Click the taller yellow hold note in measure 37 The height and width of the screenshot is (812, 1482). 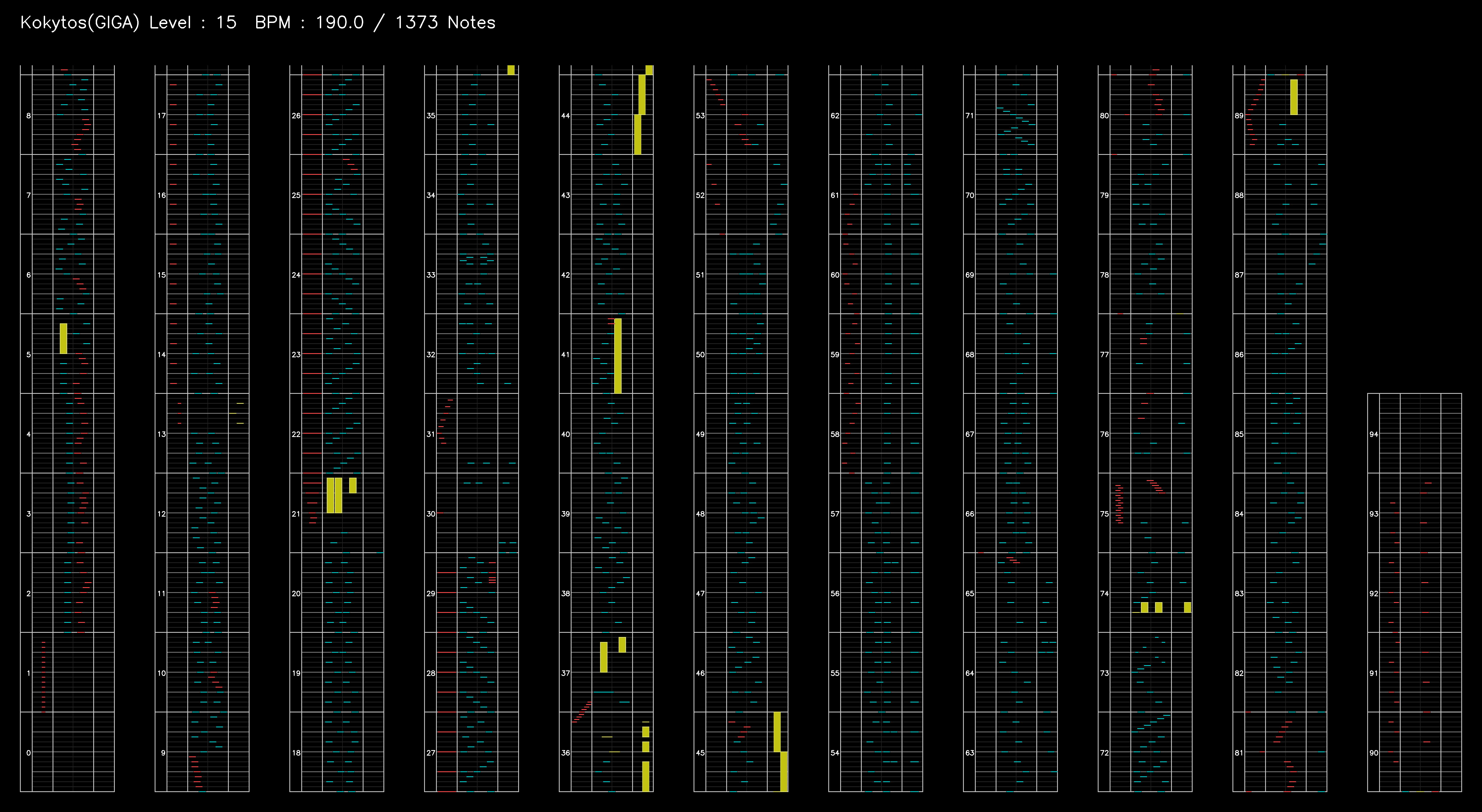[x=603, y=657]
